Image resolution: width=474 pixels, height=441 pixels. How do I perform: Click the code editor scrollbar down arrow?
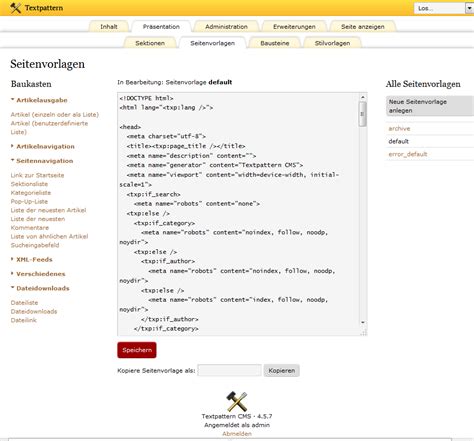(x=363, y=322)
